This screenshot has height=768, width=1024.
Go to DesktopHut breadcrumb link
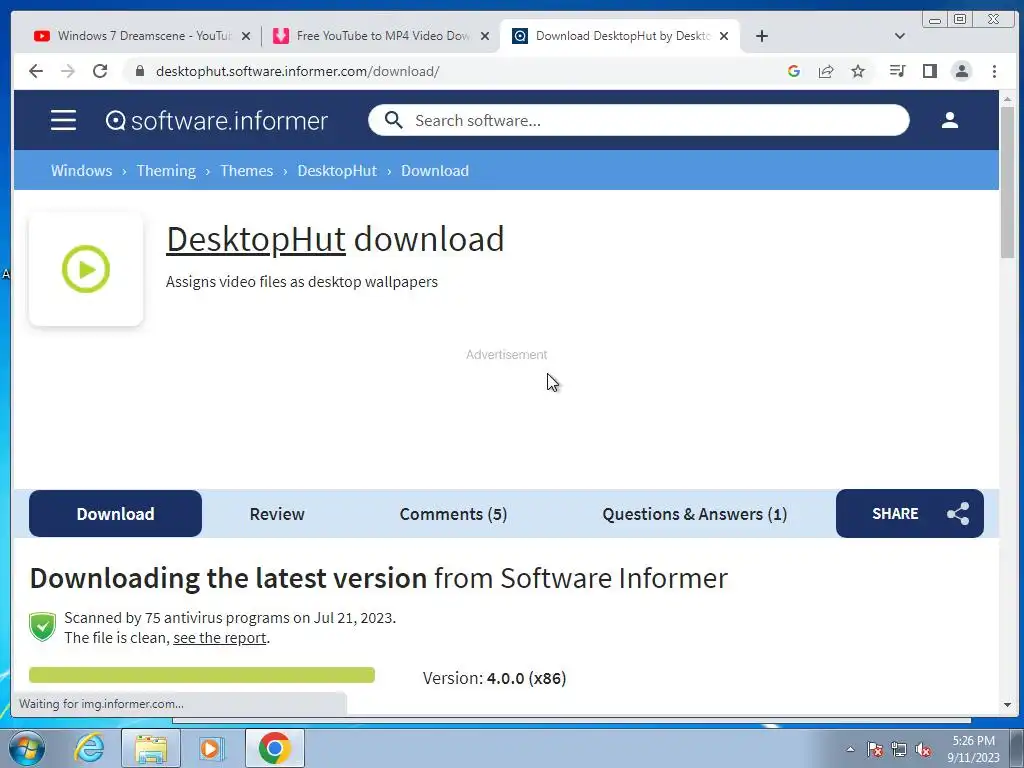coord(337,170)
